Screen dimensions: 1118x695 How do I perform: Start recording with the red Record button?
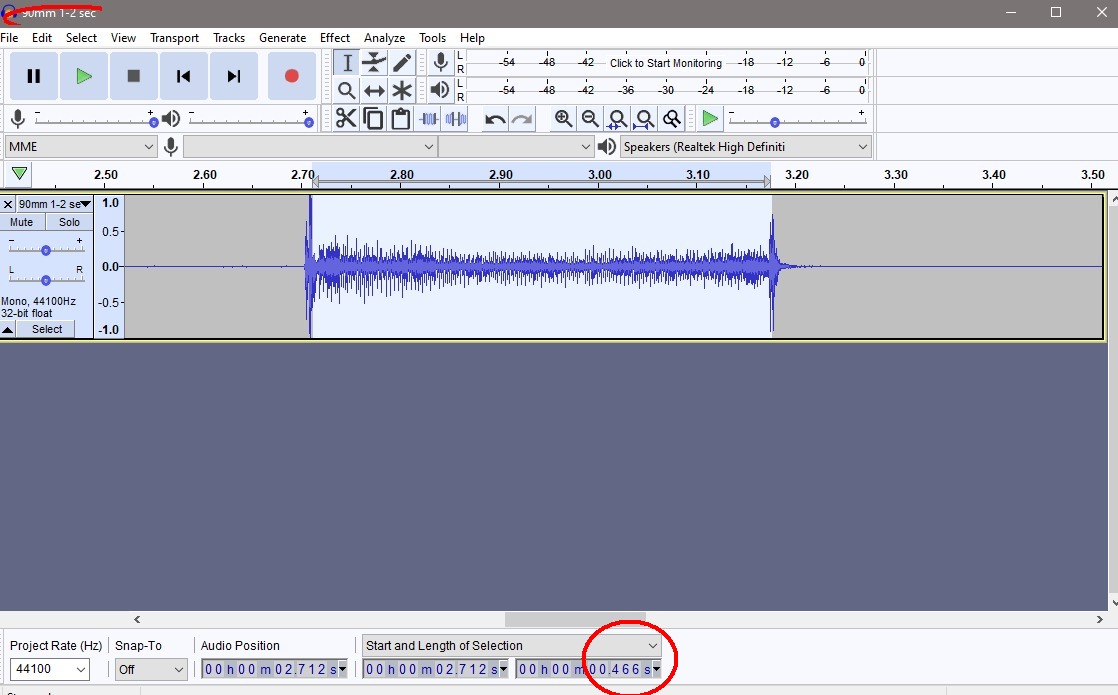[292, 76]
